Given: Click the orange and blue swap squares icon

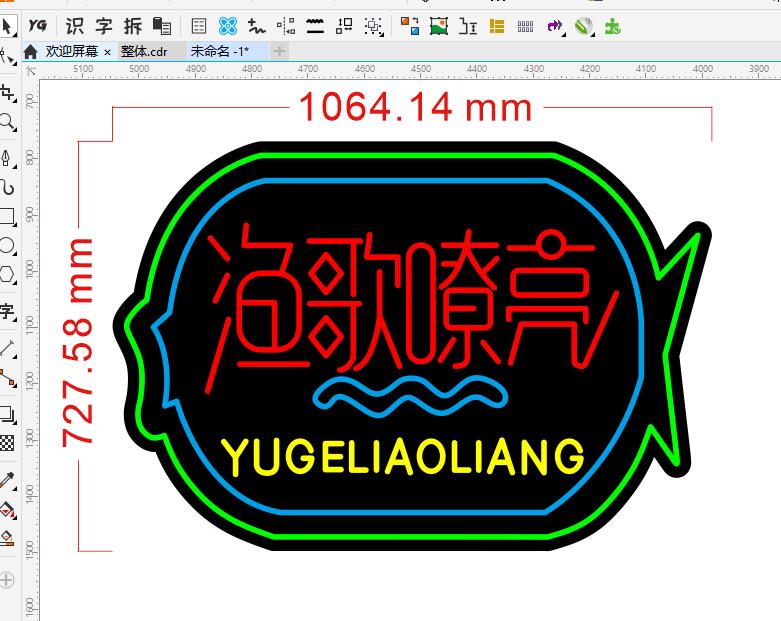Looking at the screenshot, I should point(410,26).
